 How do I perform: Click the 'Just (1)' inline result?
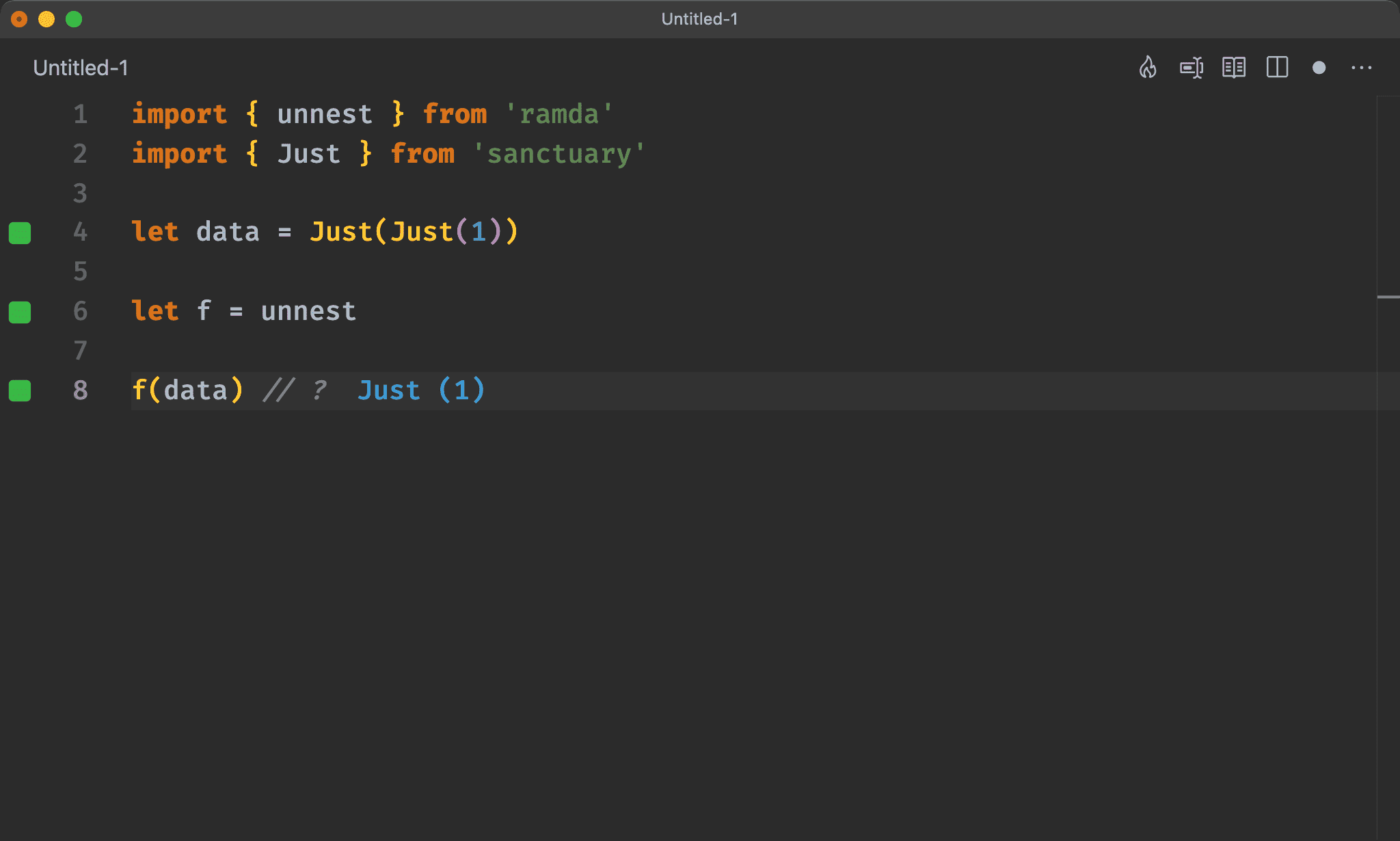click(x=421, y=390)
